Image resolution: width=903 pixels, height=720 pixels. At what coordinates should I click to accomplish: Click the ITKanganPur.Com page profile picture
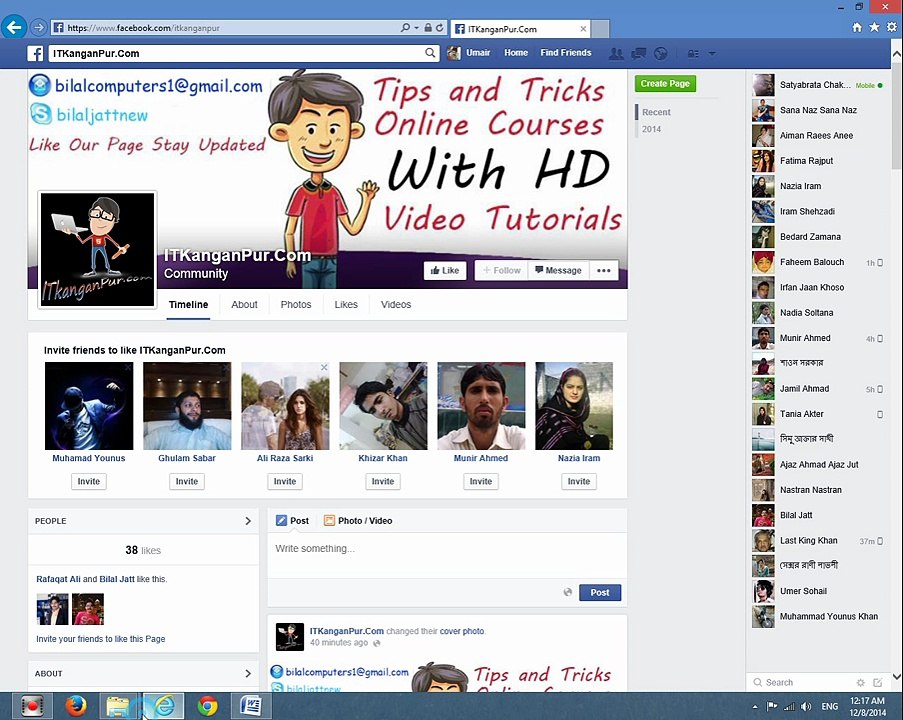tap(97, 249)
